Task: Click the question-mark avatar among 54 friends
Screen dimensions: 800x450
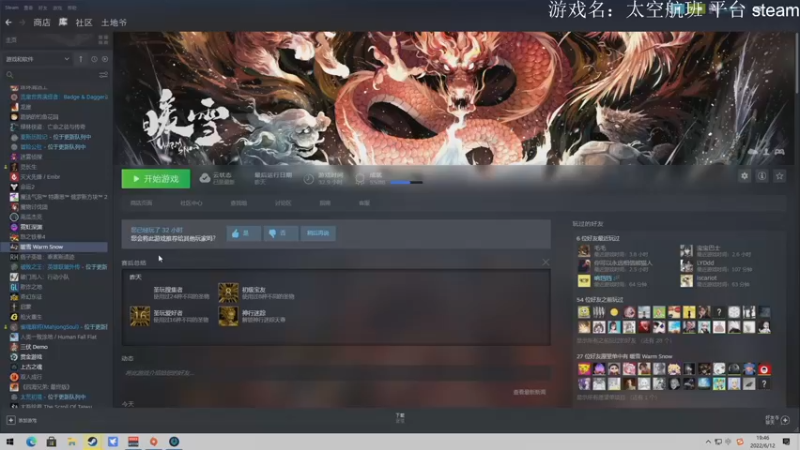Action: click(x=719, y=312)
